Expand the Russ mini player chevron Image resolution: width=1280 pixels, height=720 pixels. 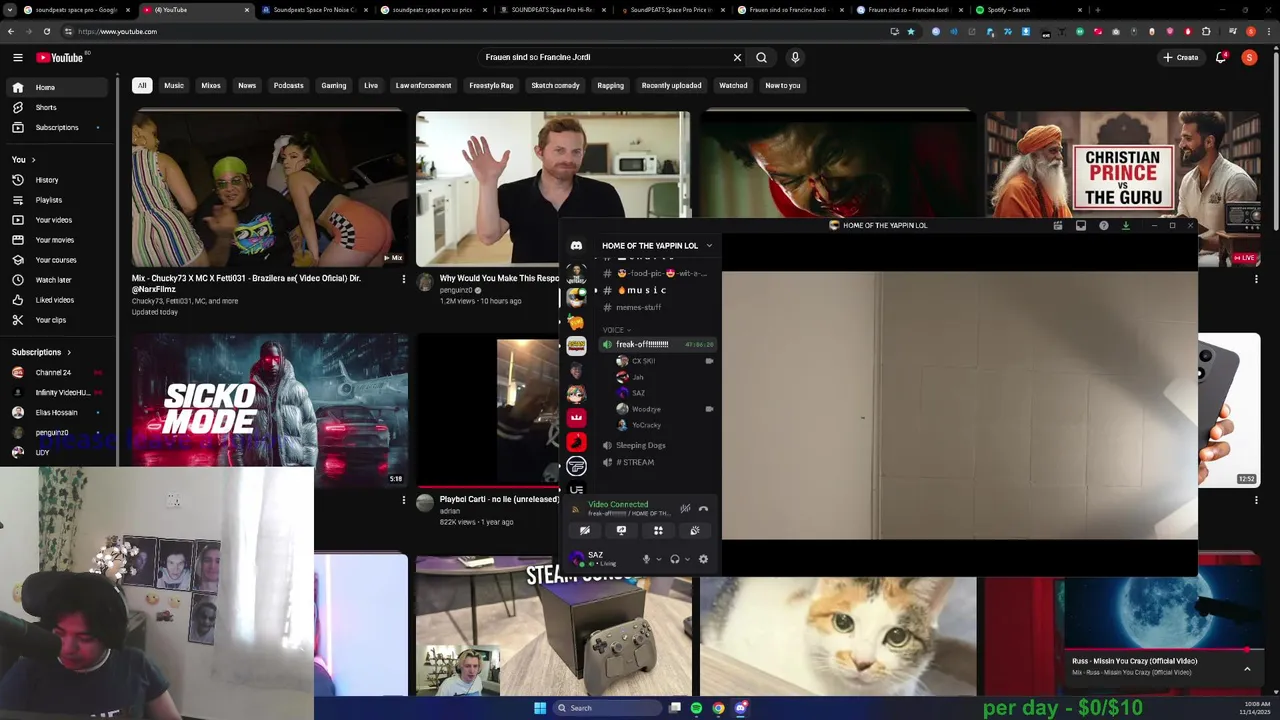point(1247,668)
